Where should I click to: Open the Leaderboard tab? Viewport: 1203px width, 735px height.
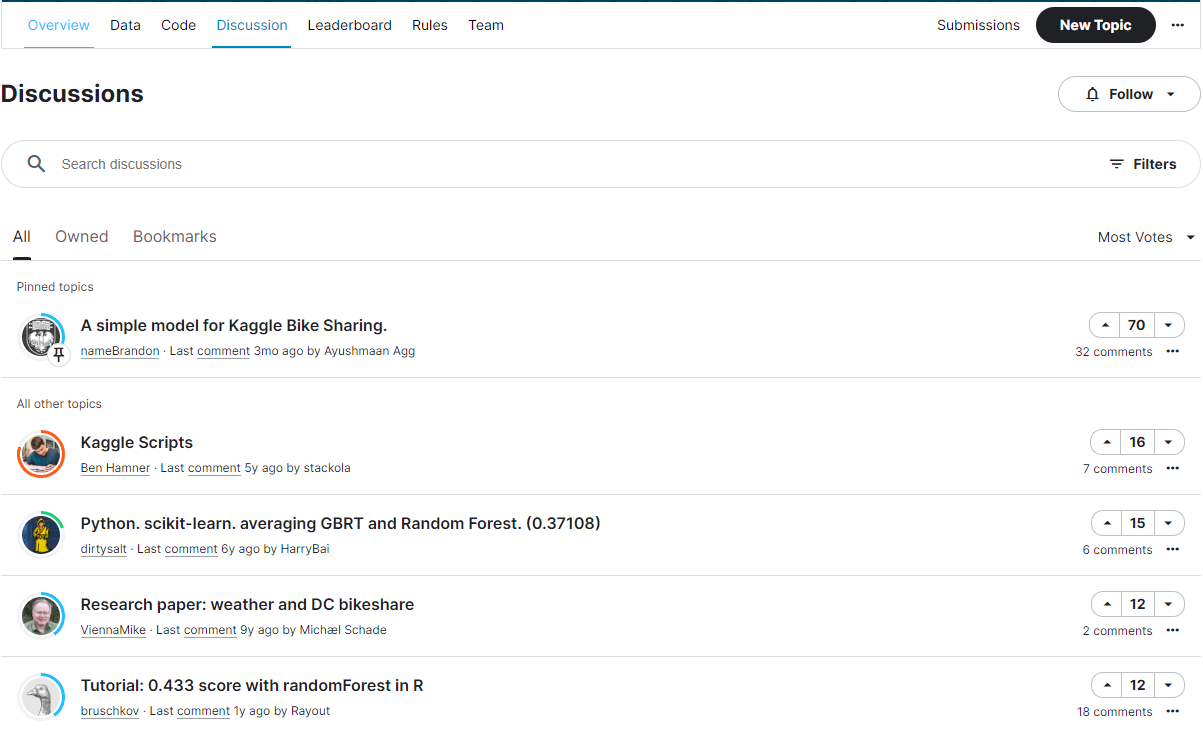[349, 25]
